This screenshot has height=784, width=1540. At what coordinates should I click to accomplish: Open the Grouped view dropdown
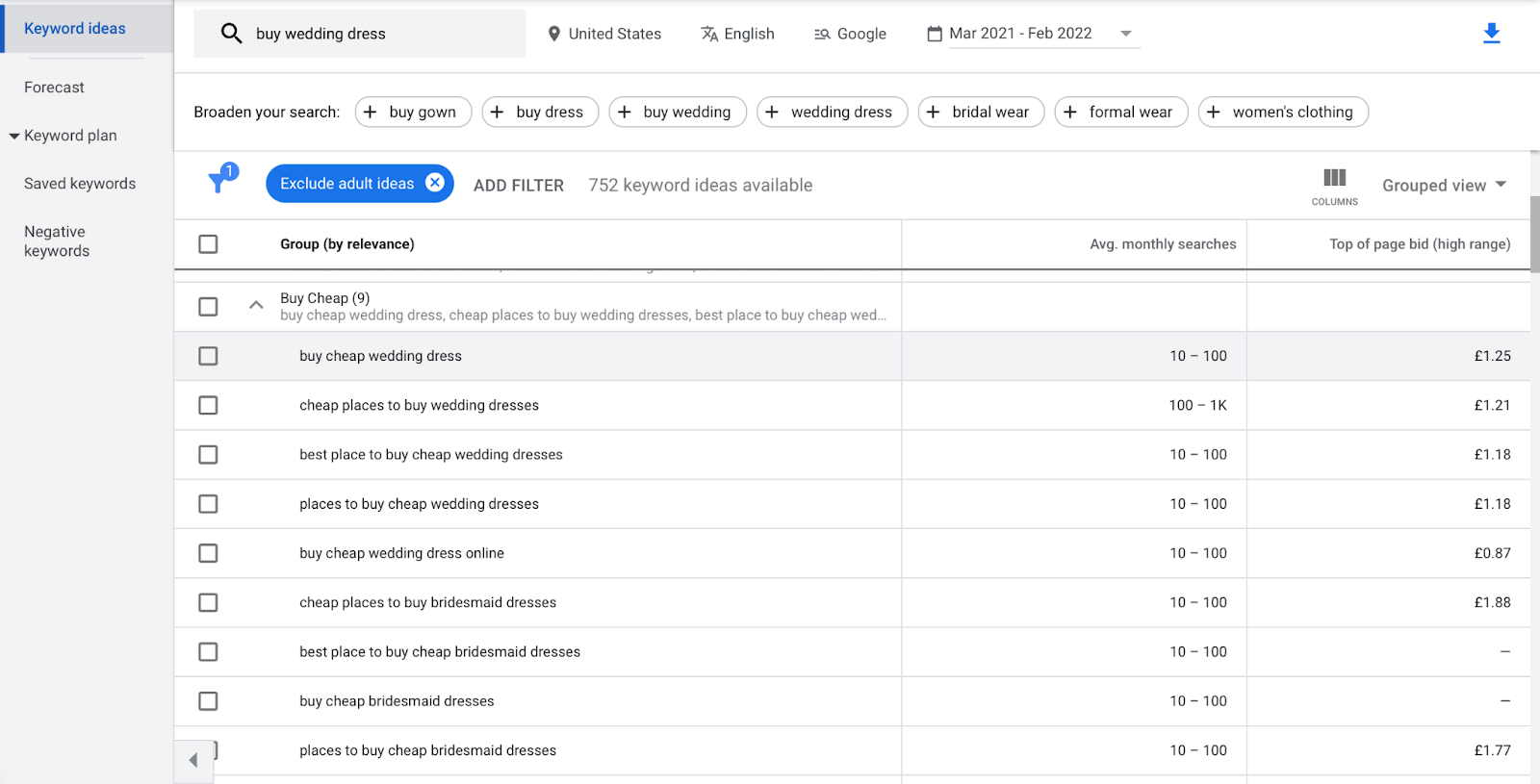pos(1444,186)
